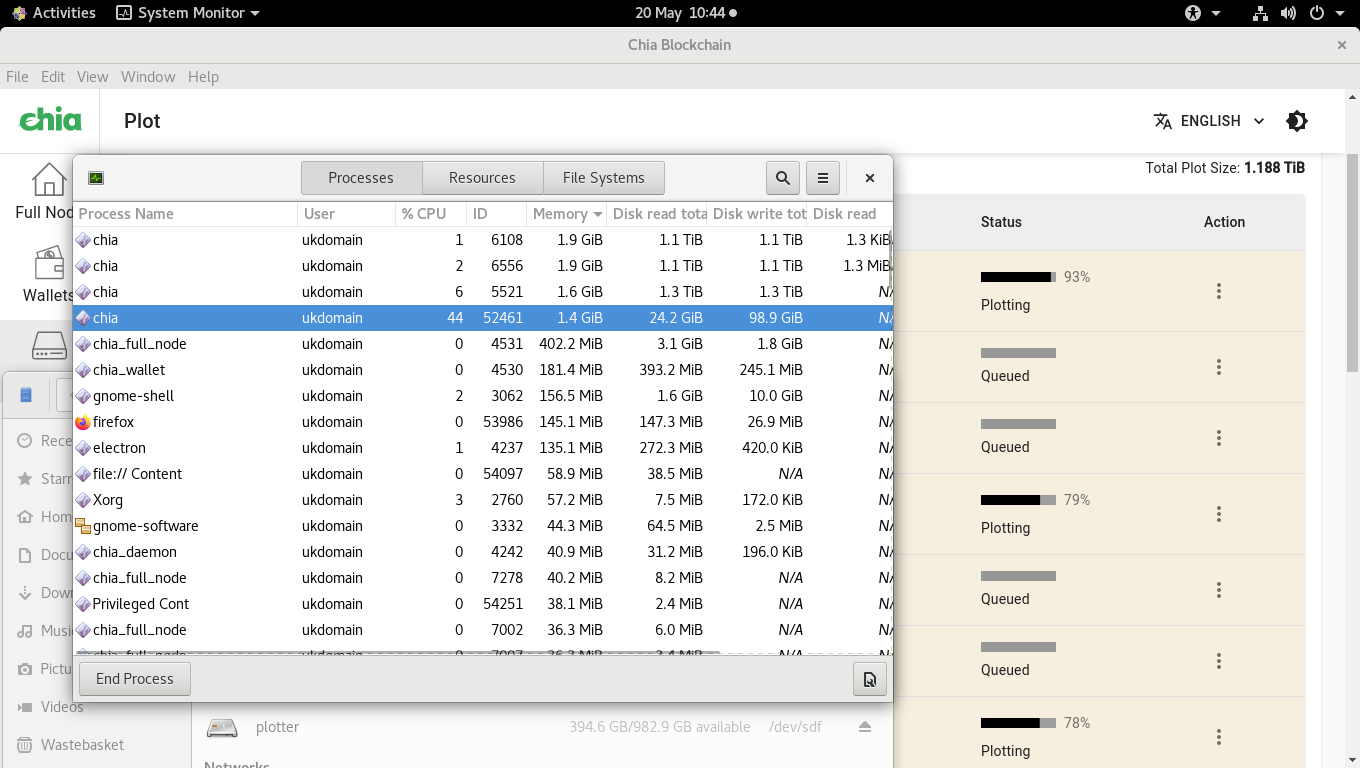Open Videos in Files sidebar
1360x768 pixels.
coord(62,707)
